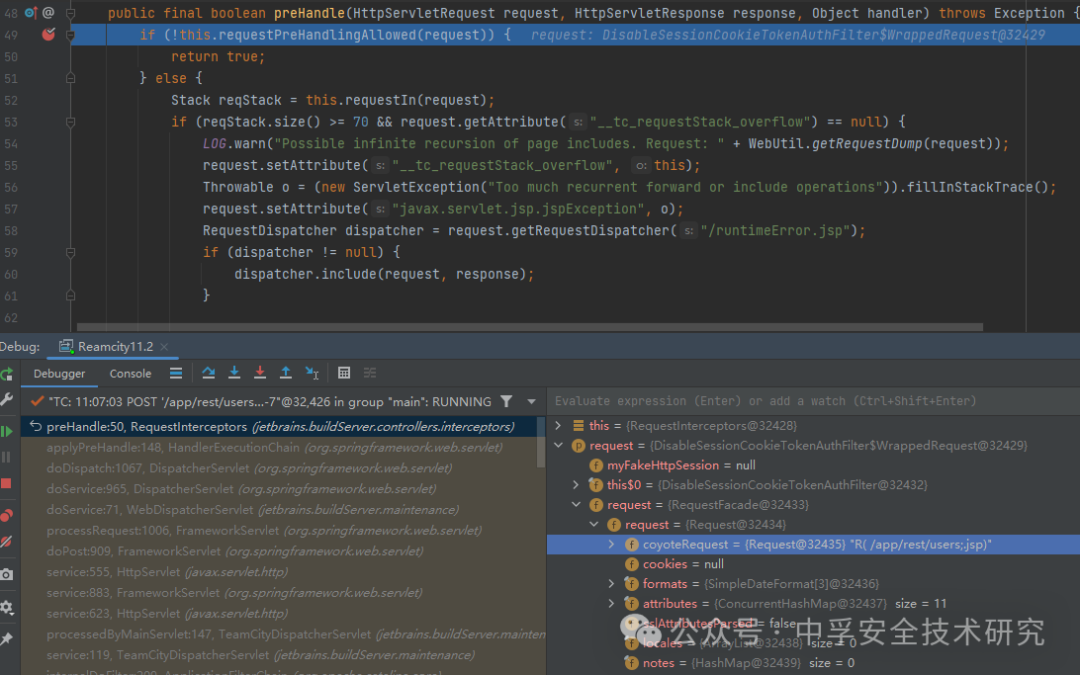1080x675 pixels.
Task: Pause the program in debug sidebar
Action: [x=6, y=457]
